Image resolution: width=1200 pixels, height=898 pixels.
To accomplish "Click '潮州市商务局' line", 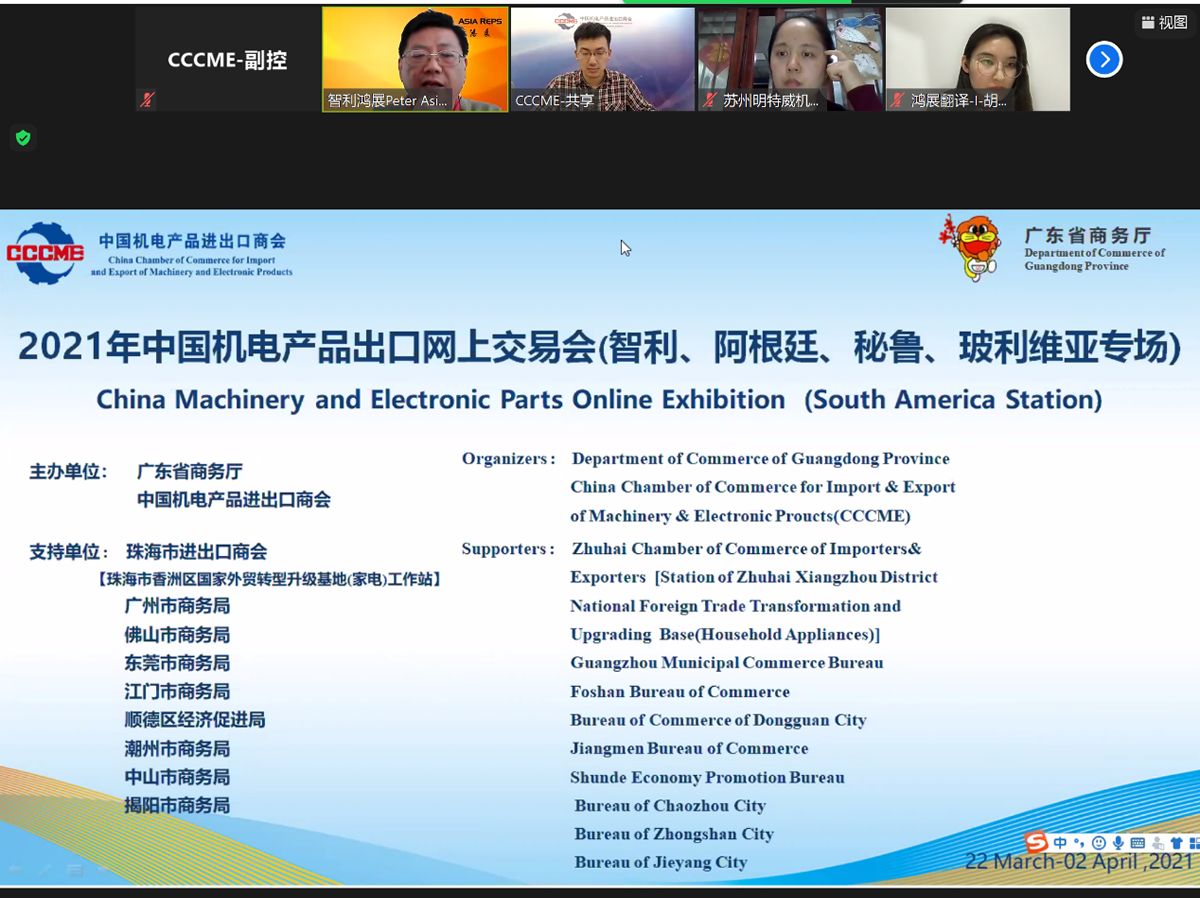I will pos(177,749).
